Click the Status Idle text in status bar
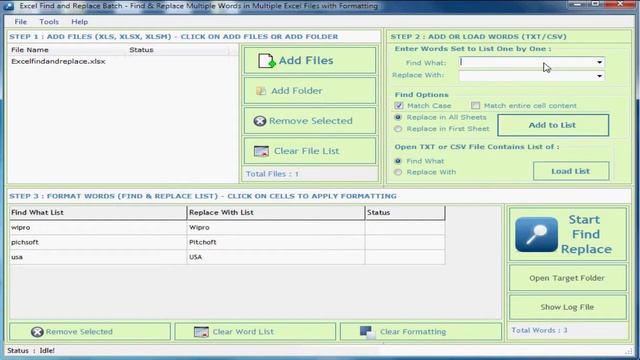 (31, 351)
